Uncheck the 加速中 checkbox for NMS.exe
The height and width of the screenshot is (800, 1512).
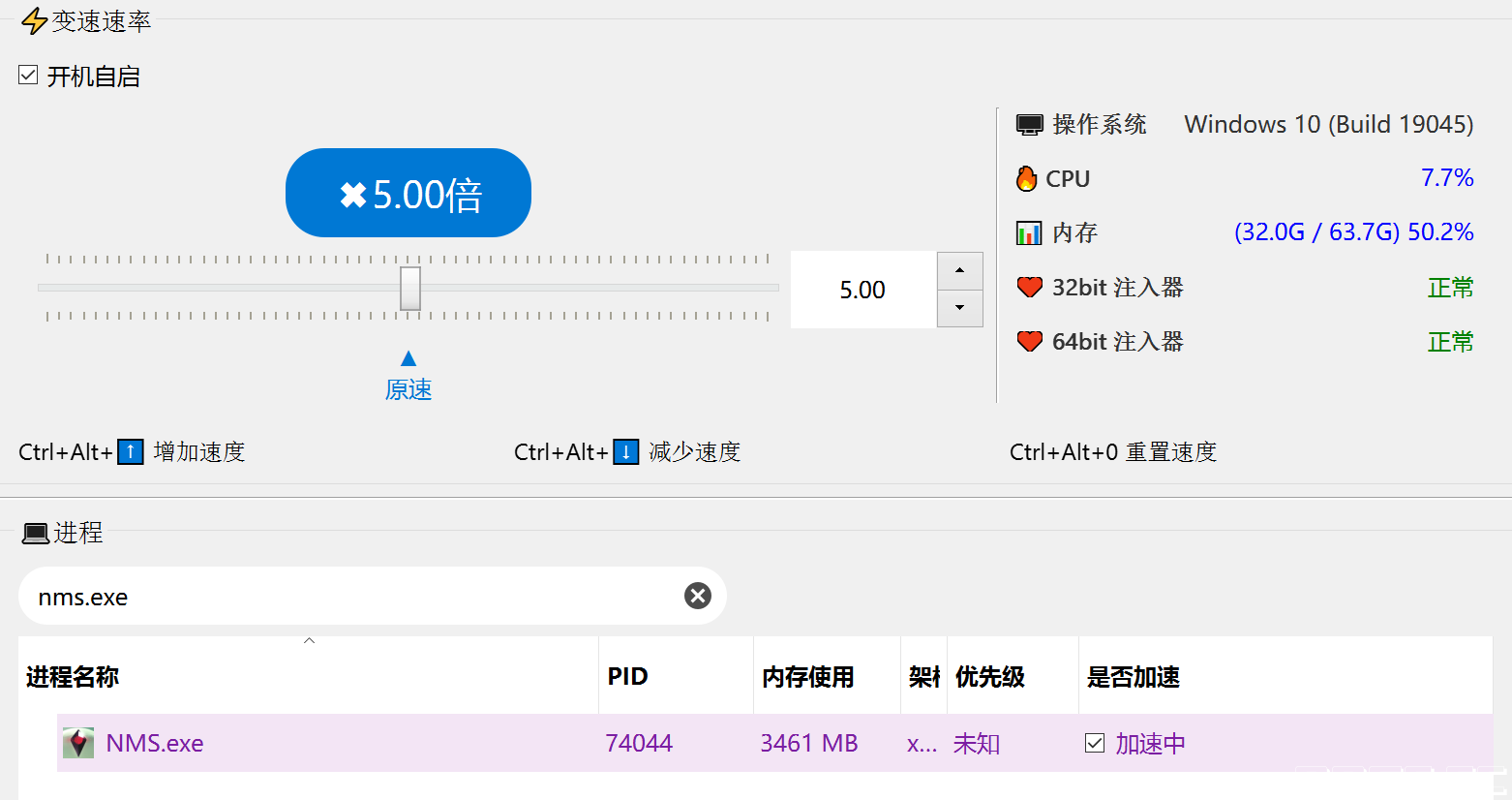pos(1095,743)
